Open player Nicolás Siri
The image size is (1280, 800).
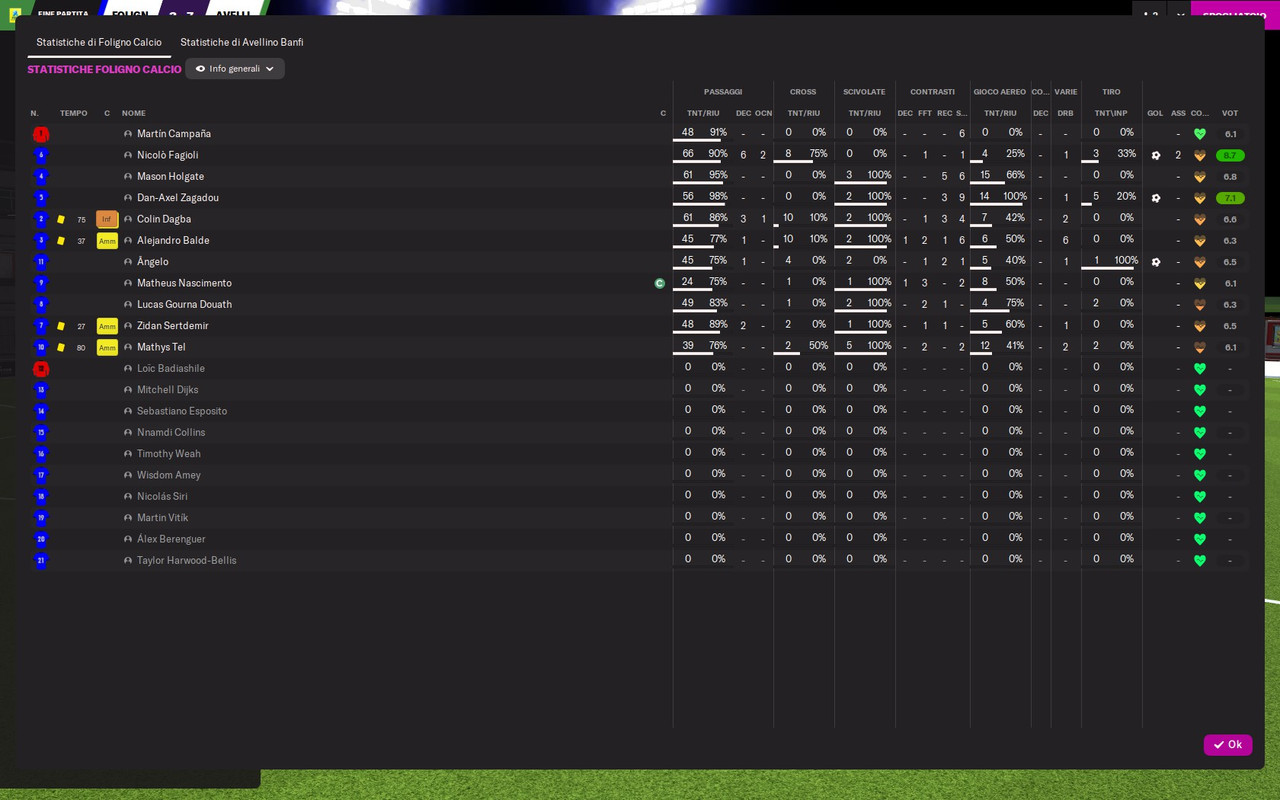click(162, 497)
